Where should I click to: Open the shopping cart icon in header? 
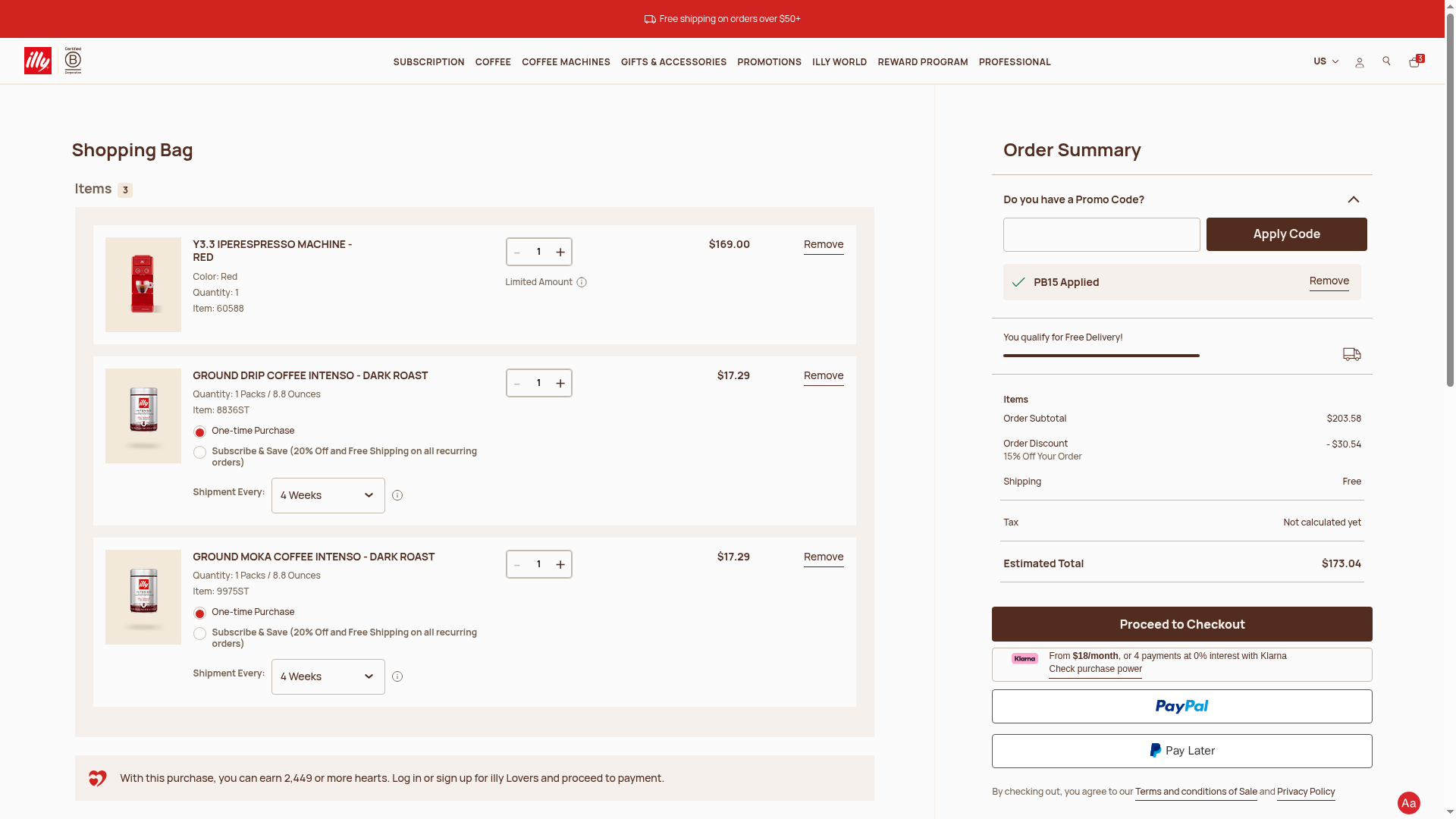(1414, 62)
